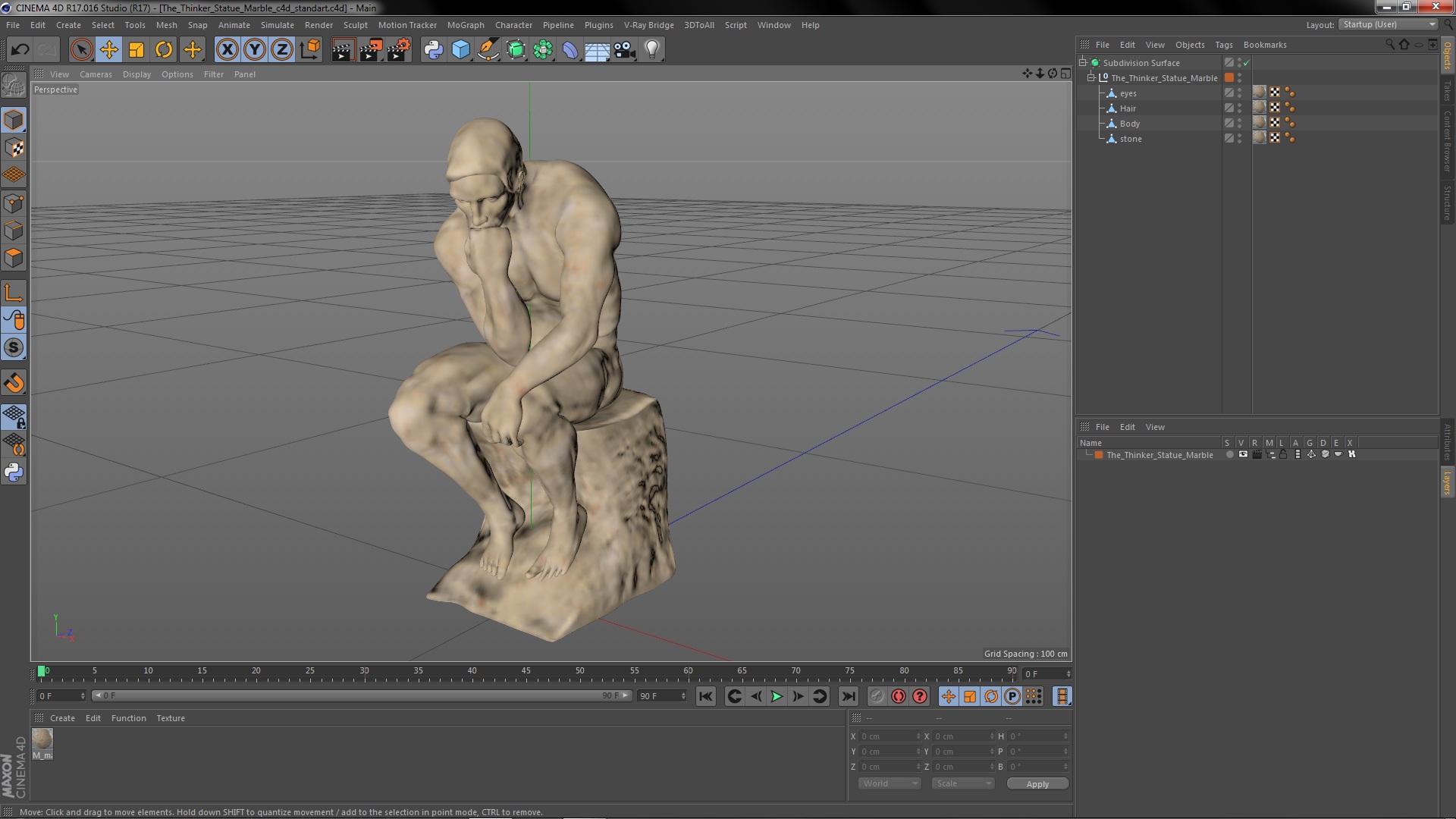This screenshot has width=1456, height=819.
Task: Click the X position input field
Action: click(x=890, y=736)
